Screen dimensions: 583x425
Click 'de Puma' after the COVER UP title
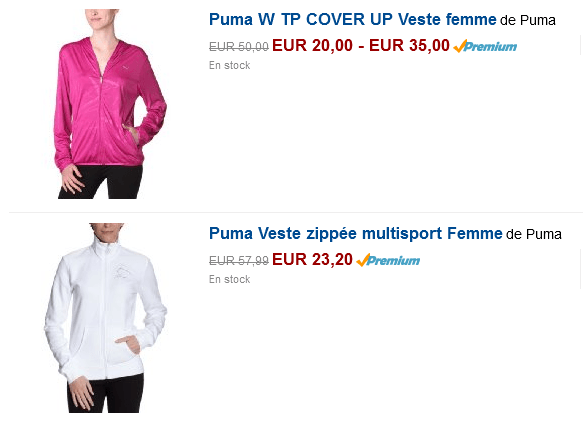click(x=528, y=20)
